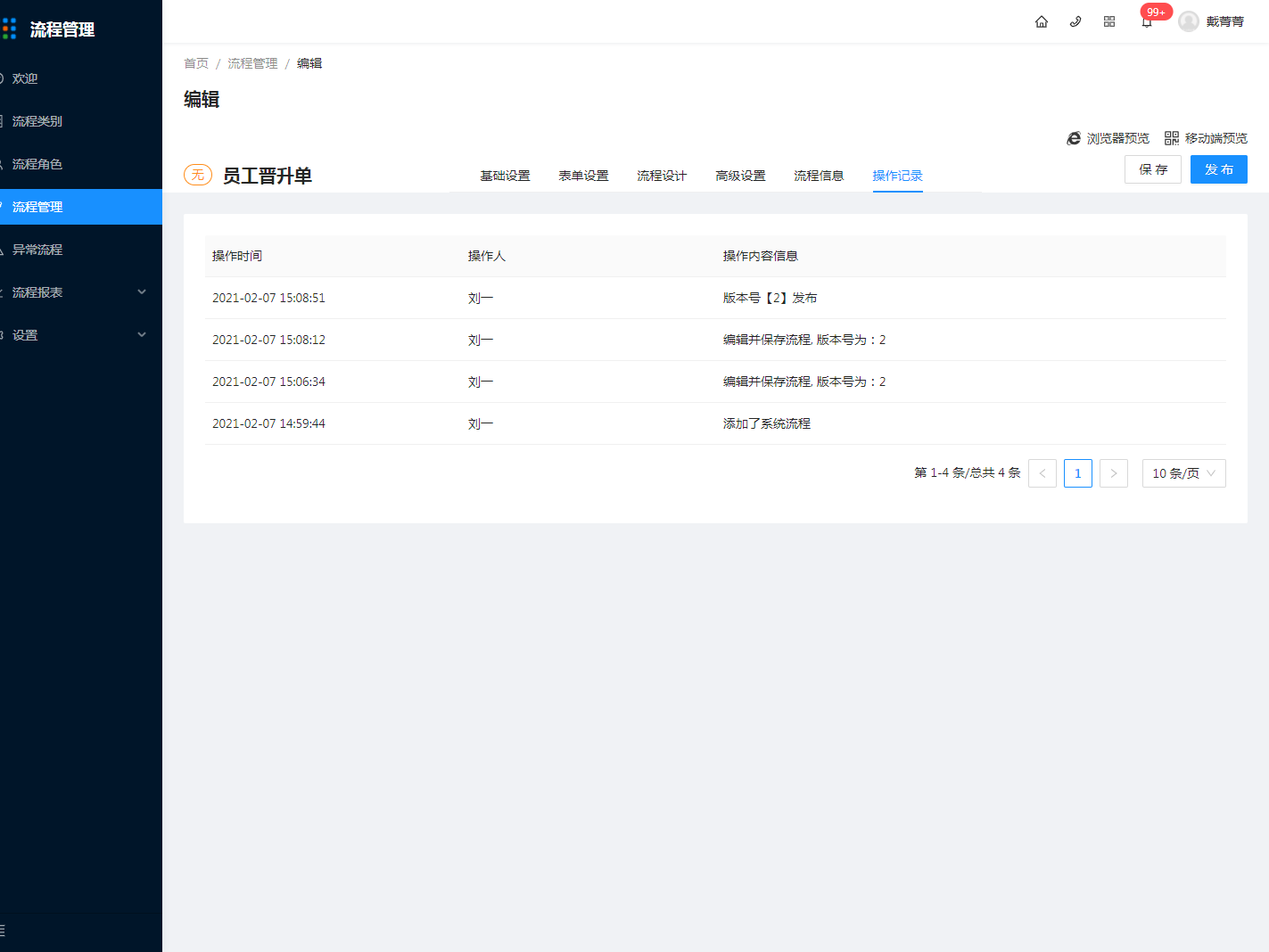This screenshot has height=952, width=1269.
Task: Expand the 设置 submenu
Action: (142, 335)
